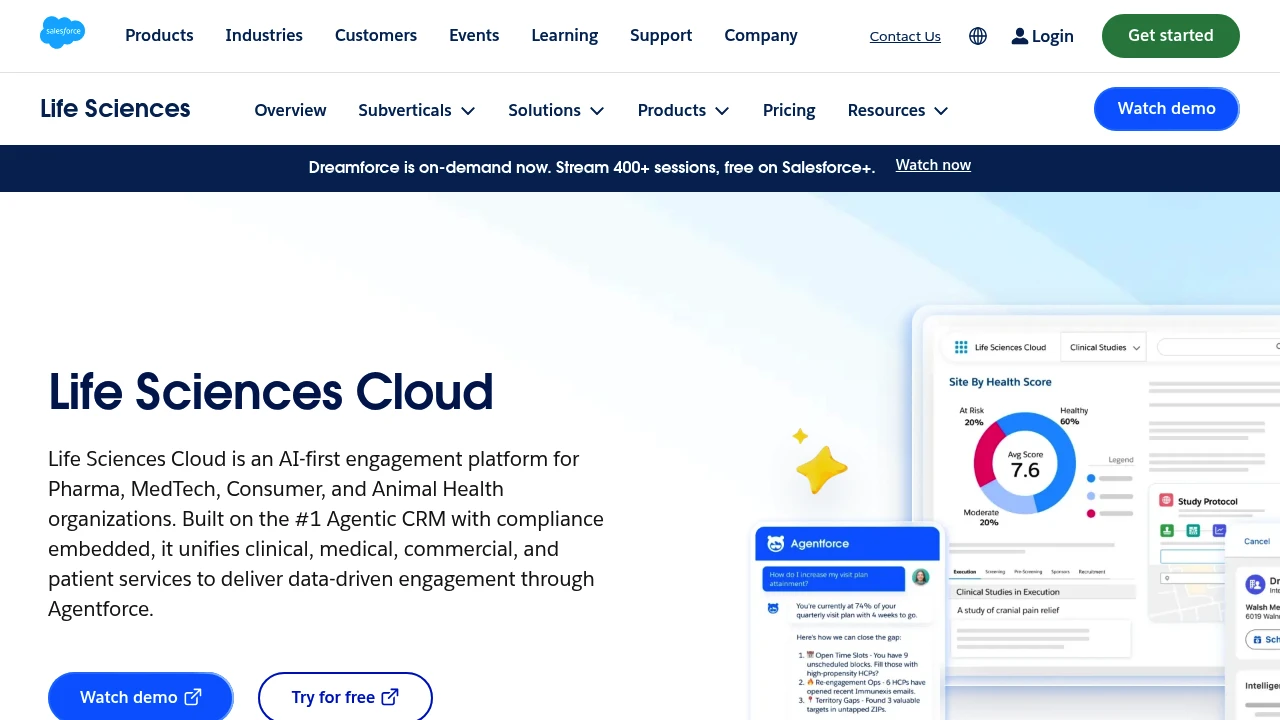Click the Life Sciences section title

(x=115, y=109)
